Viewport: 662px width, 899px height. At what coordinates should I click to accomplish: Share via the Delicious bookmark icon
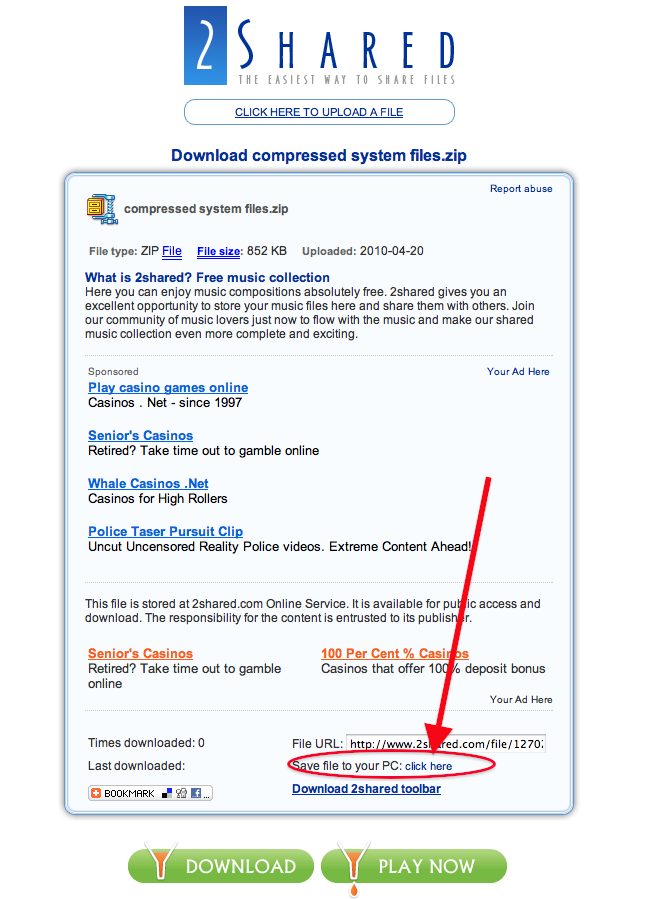(167, 793)
